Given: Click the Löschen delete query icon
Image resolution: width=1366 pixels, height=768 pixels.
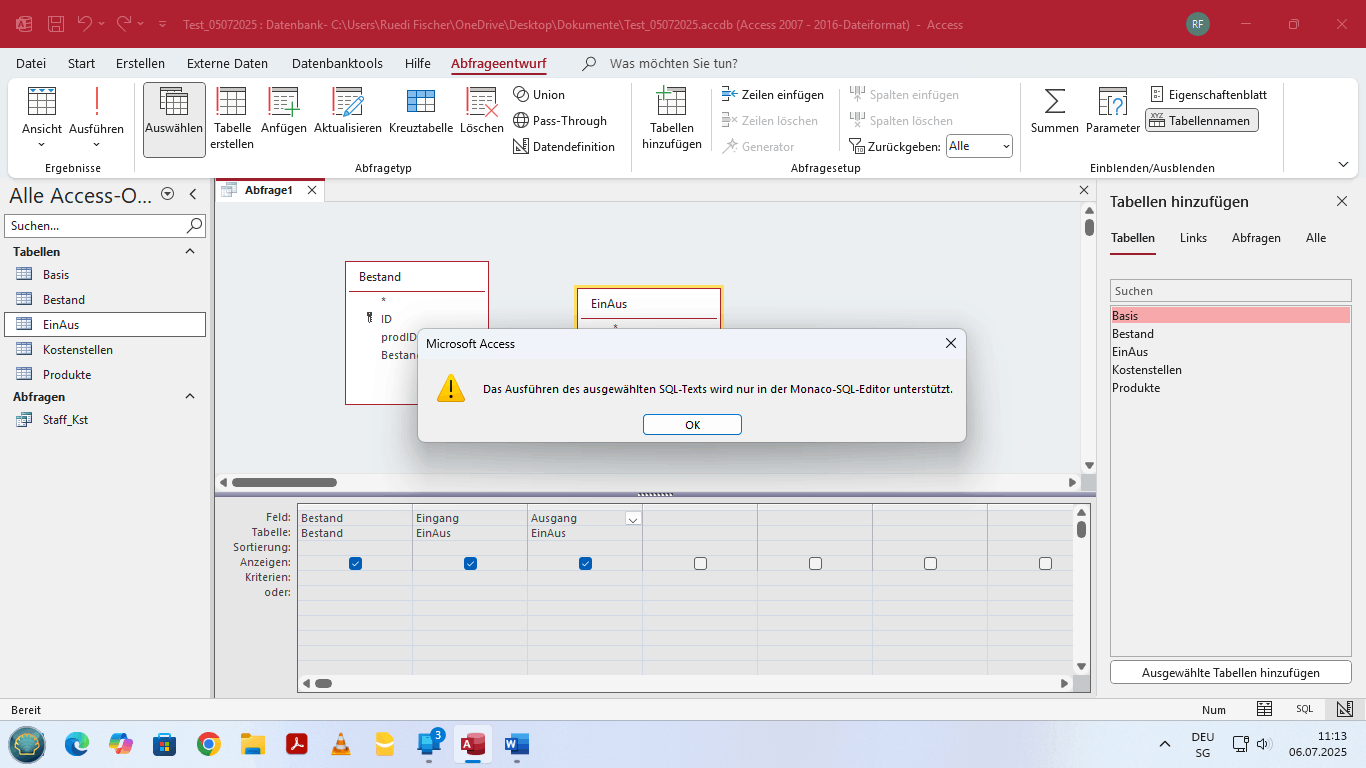Looking at the screenshot, I should click(482, 102).
